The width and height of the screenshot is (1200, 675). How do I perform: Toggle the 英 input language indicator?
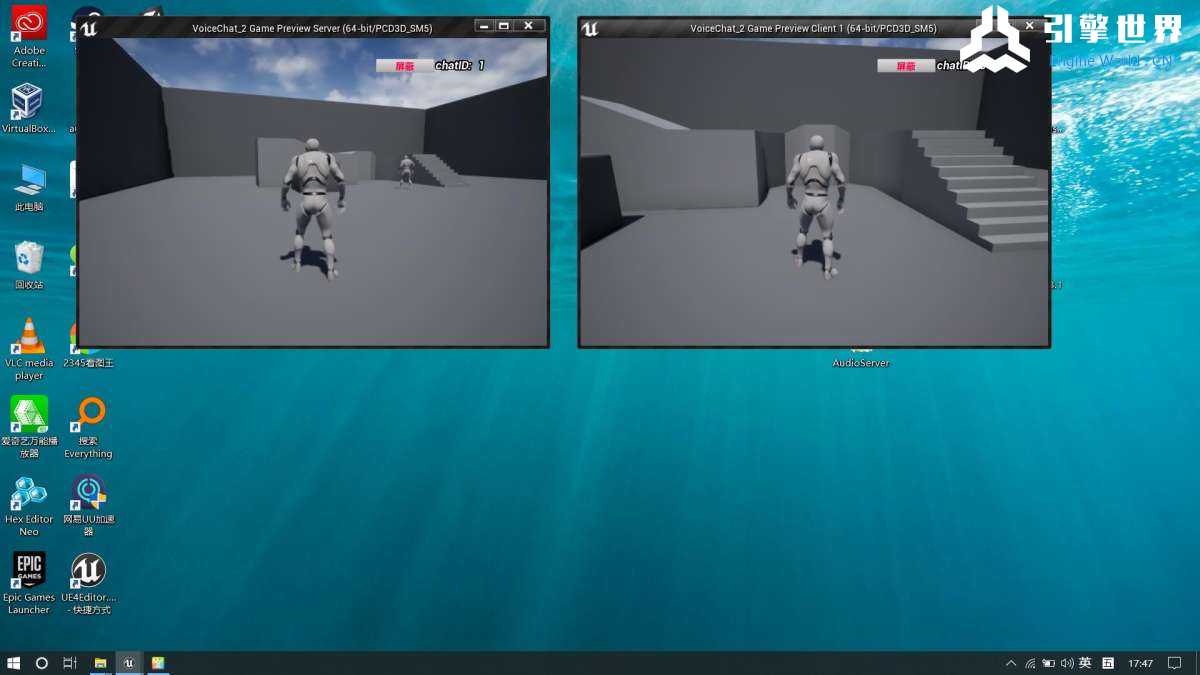coord(1085,663)
